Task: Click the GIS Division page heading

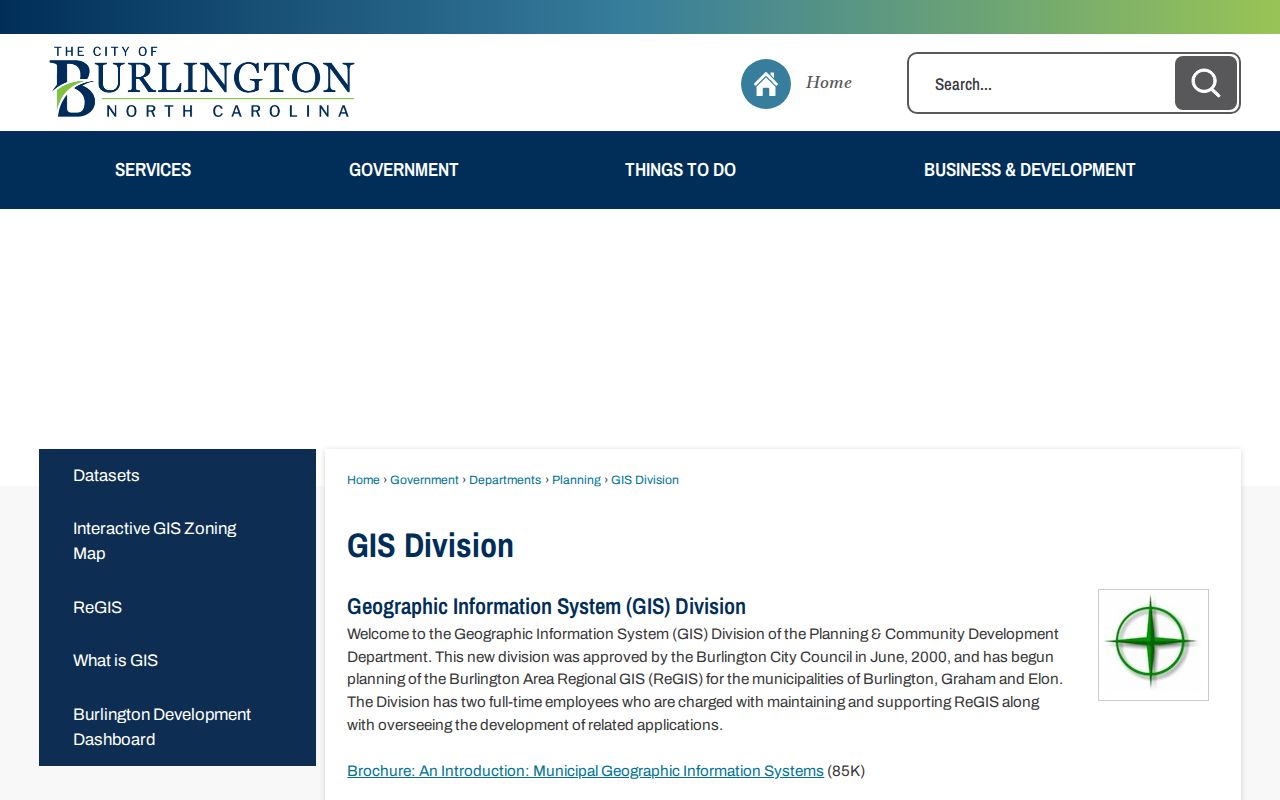Action: click(430, 546)
